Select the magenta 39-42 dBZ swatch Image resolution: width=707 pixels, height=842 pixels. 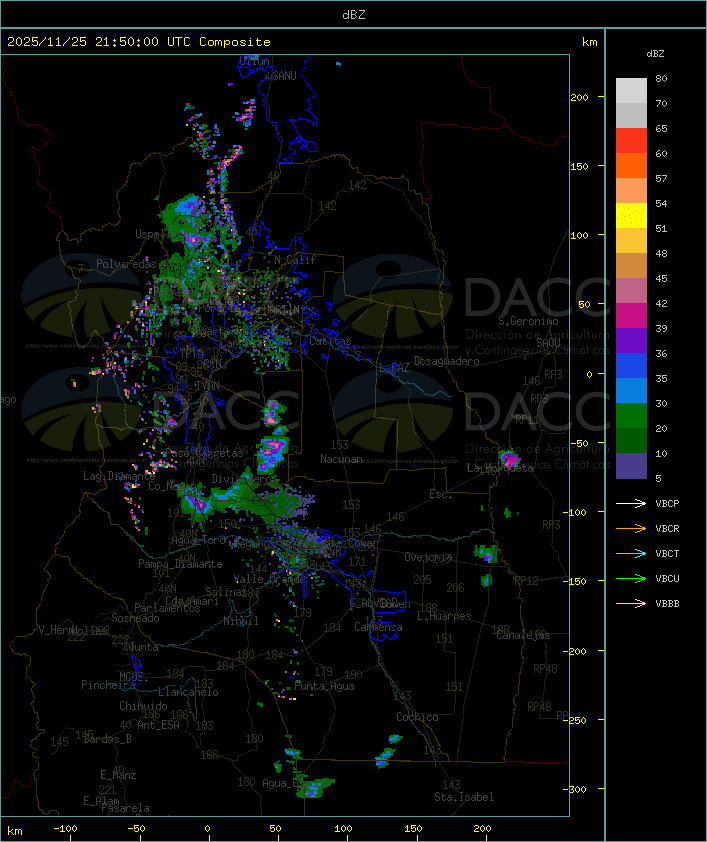[631, 316]
